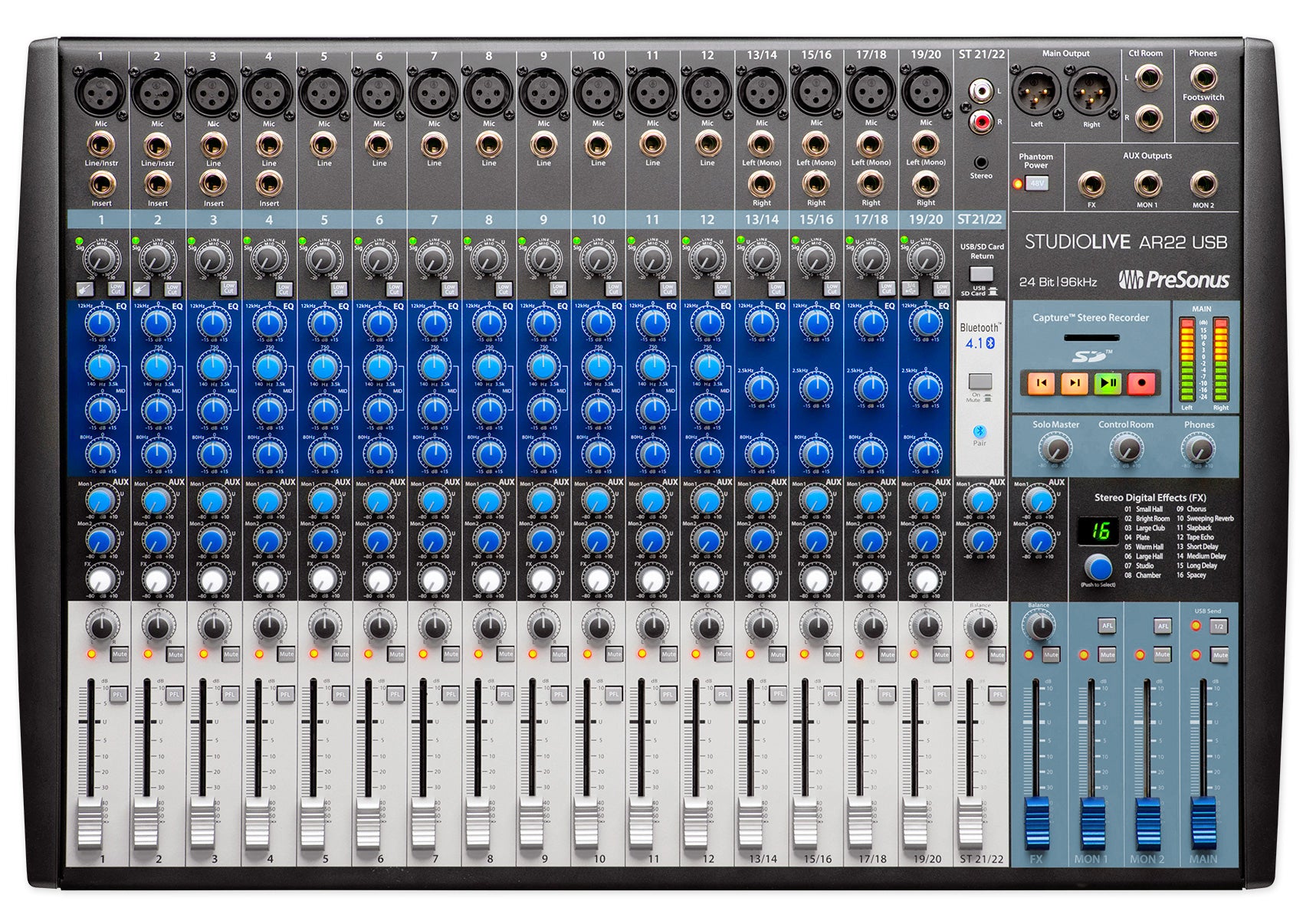The height and width of the screenshot is (924, 1303).
Task: Push the blue FX select knob
Action: (1098, 568)
